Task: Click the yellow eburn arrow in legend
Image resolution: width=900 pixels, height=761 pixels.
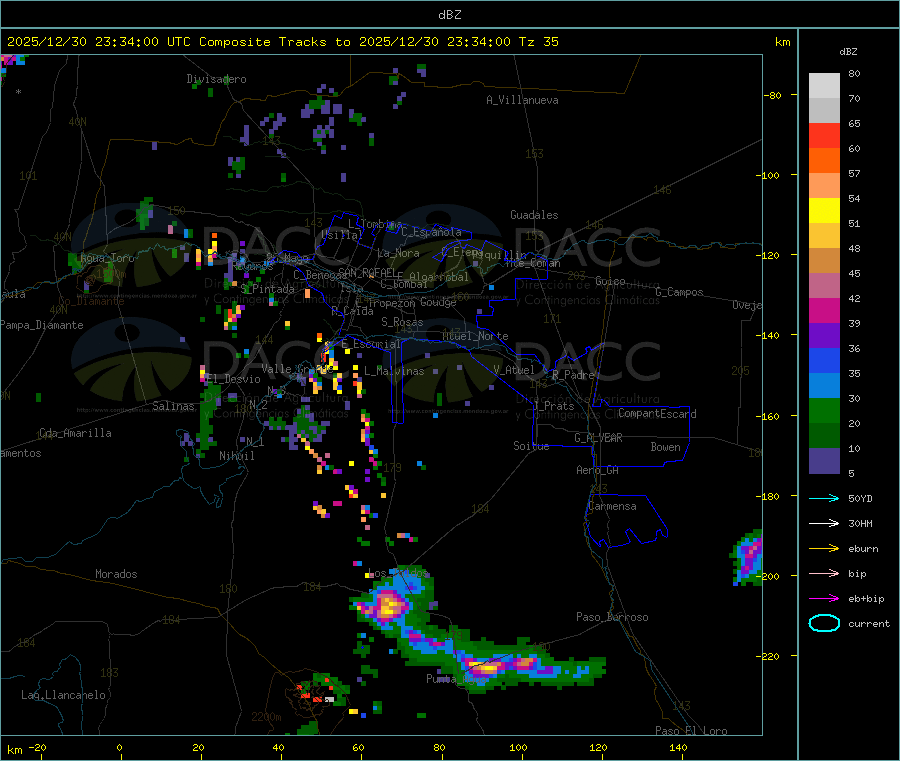Action: 824,549
